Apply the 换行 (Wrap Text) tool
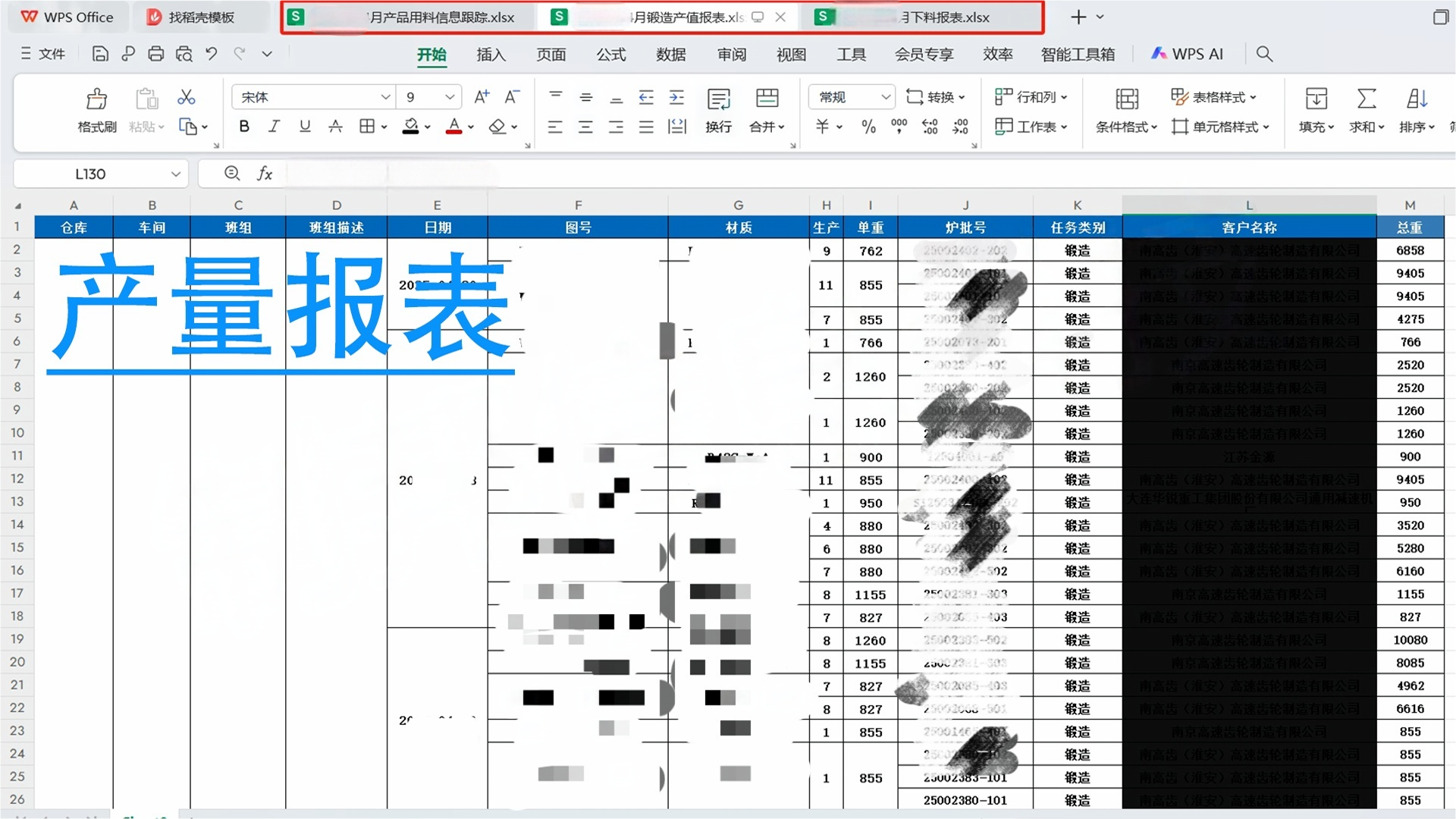1456x819 pixels. click(x=717, y=111)
